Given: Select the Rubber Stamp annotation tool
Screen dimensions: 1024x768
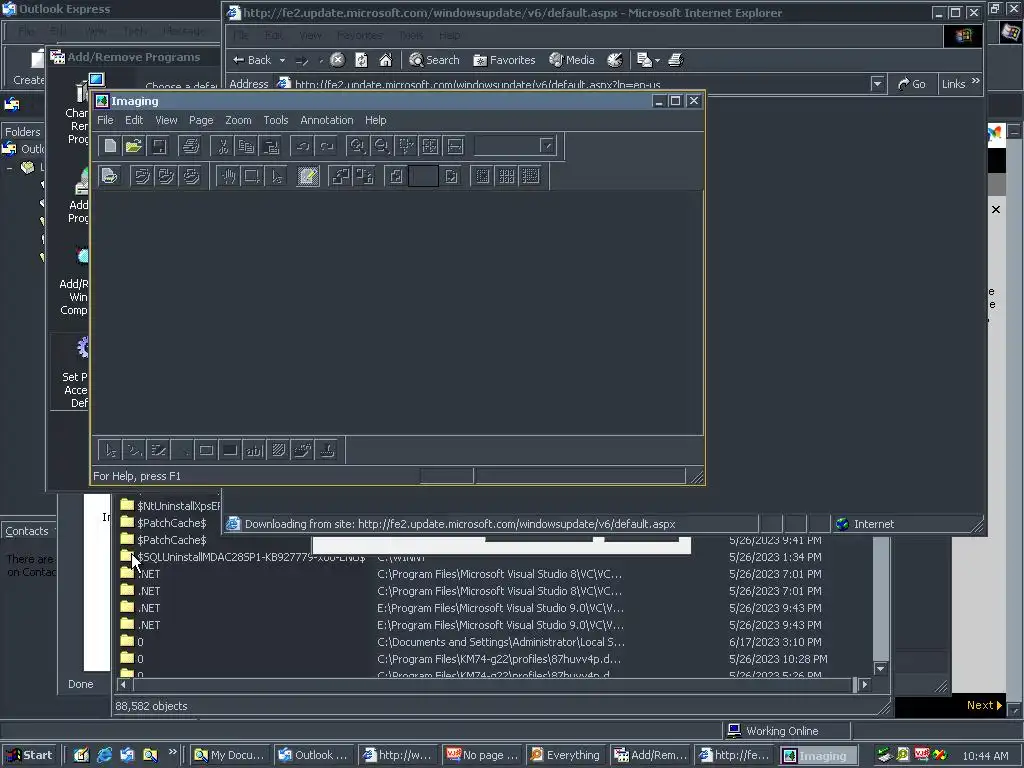Looking at the screenshot, I should [327, 450].
